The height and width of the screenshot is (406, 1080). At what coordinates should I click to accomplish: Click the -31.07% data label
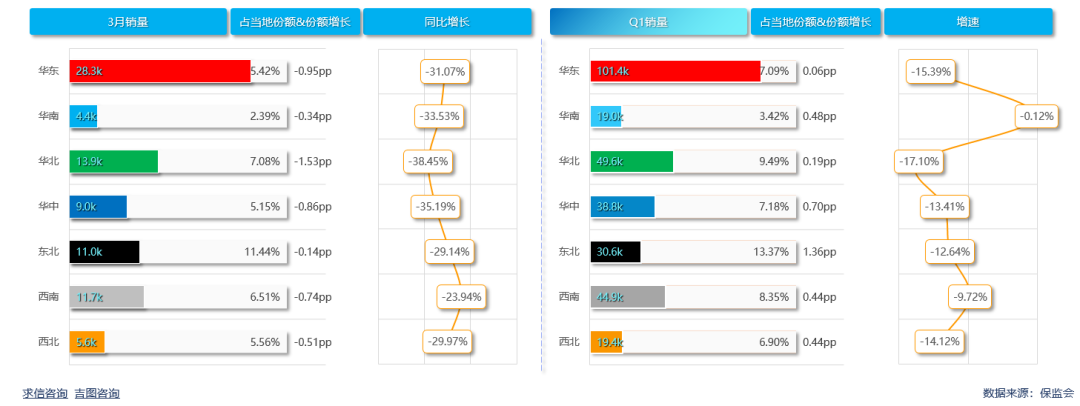[446, 72]
